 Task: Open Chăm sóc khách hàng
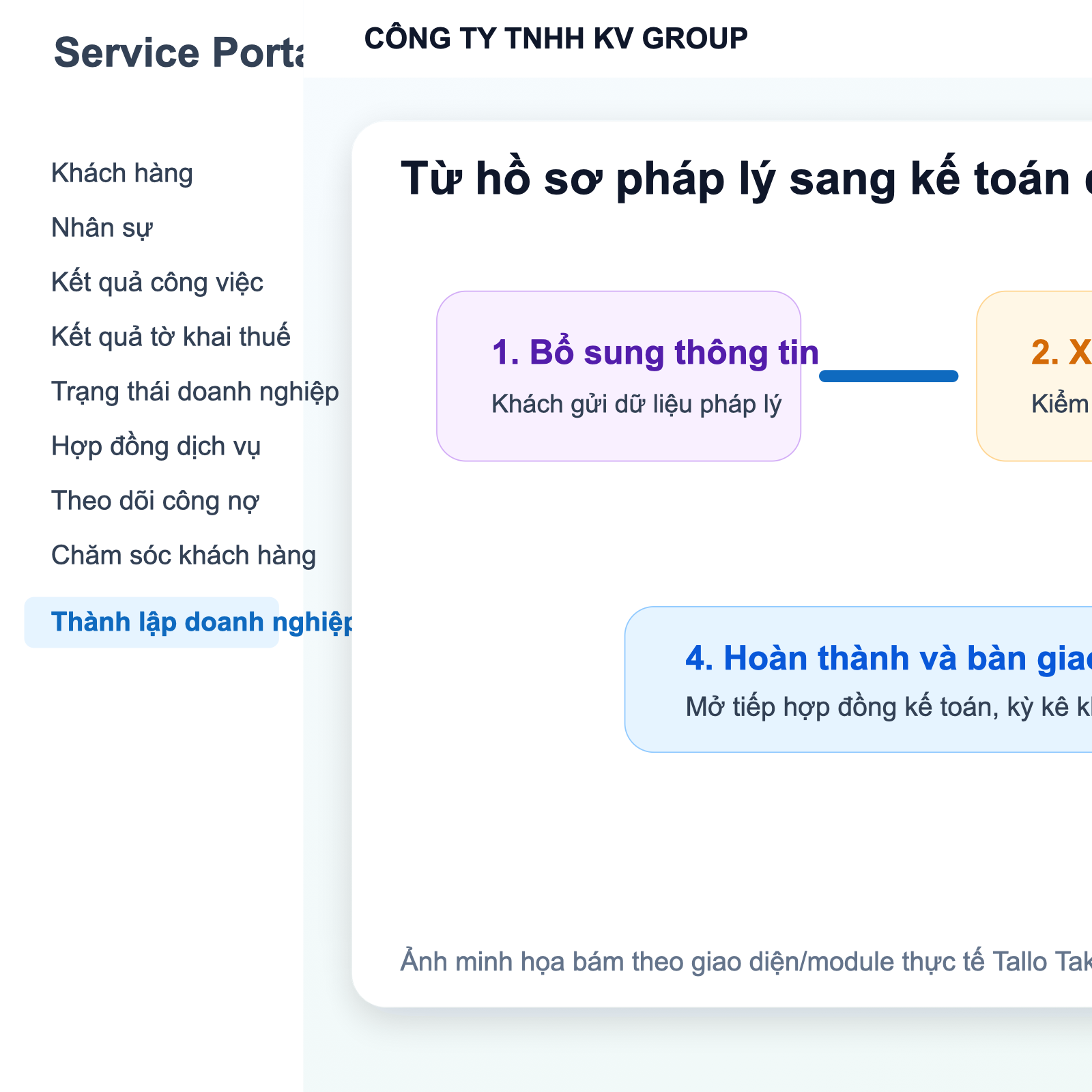[x=184, y=556]
